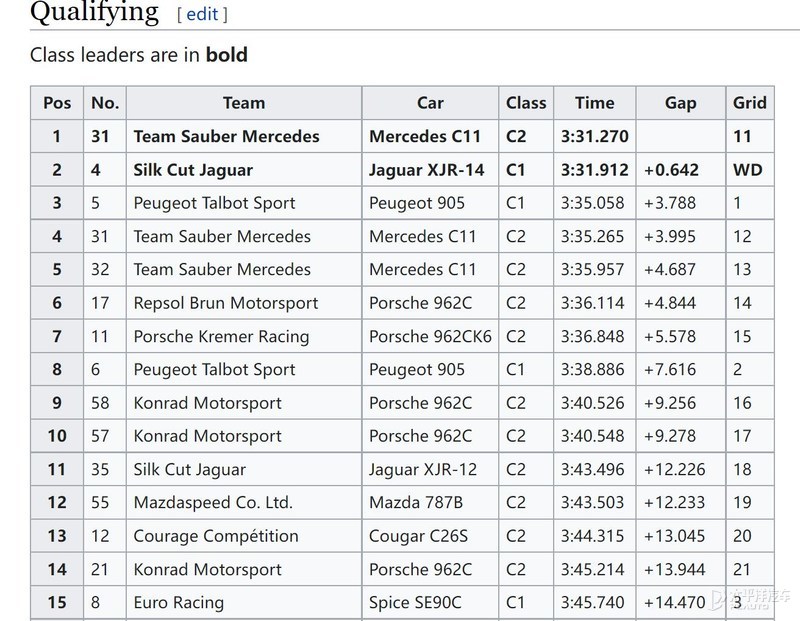The image size is (800, 621).
Task: Select the Team column header
Action: click(x=244, y=102)
